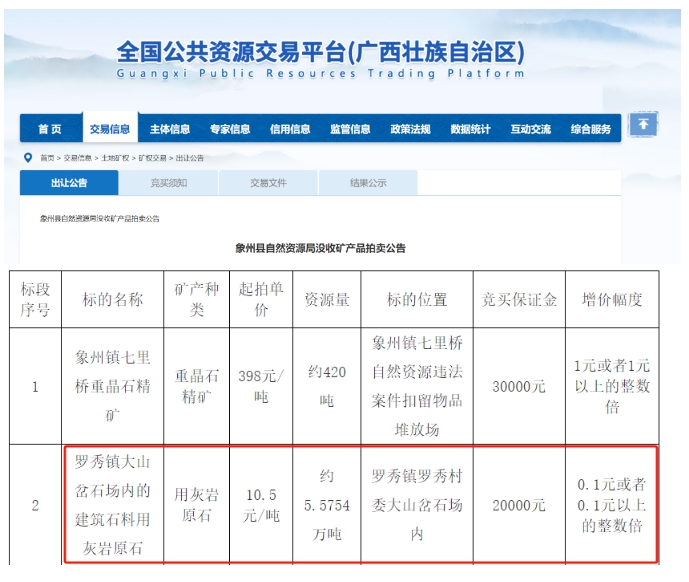
Task: Open the 结果公示 tab
Action: pos(368,183)
